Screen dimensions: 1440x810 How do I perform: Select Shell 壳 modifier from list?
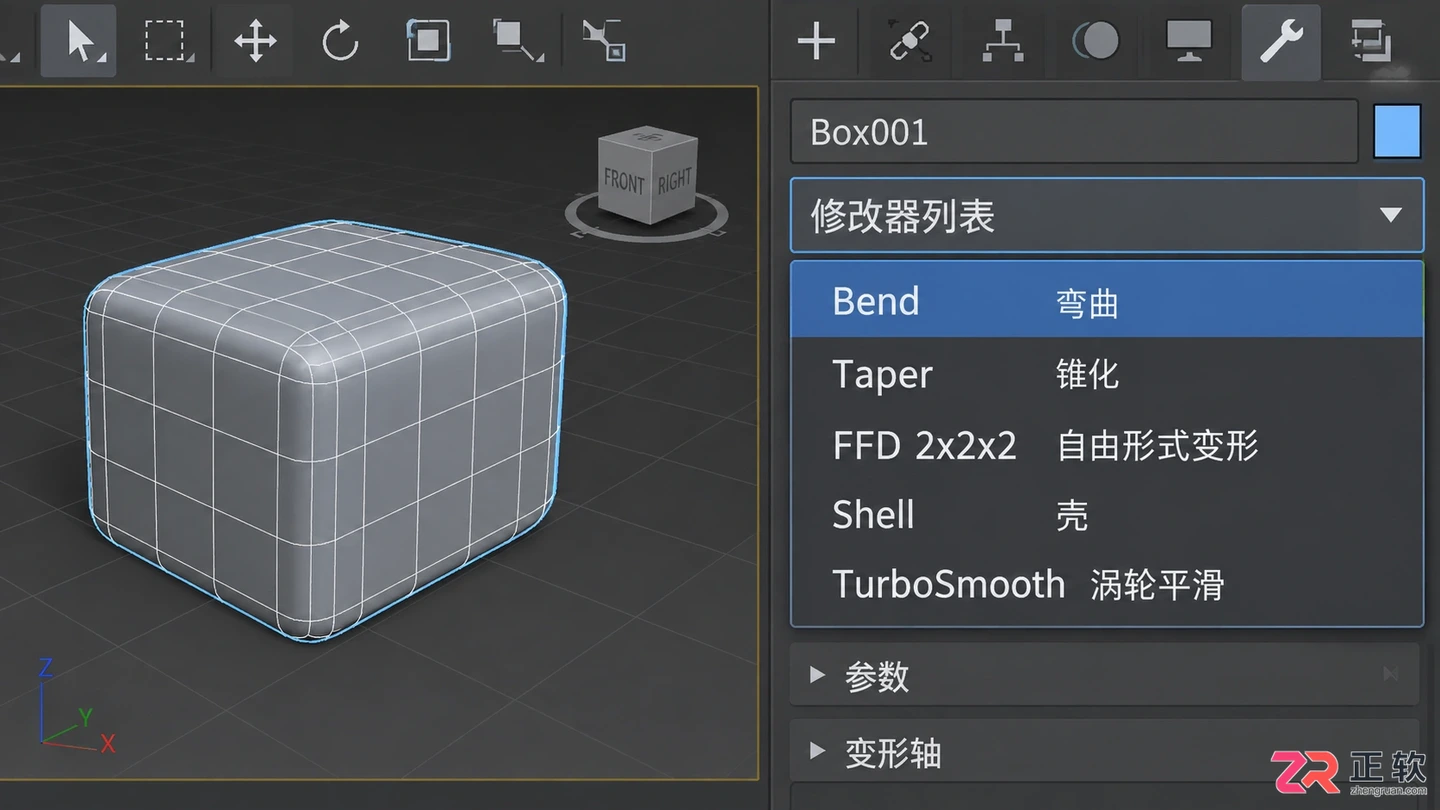[x=1107, y=515]
